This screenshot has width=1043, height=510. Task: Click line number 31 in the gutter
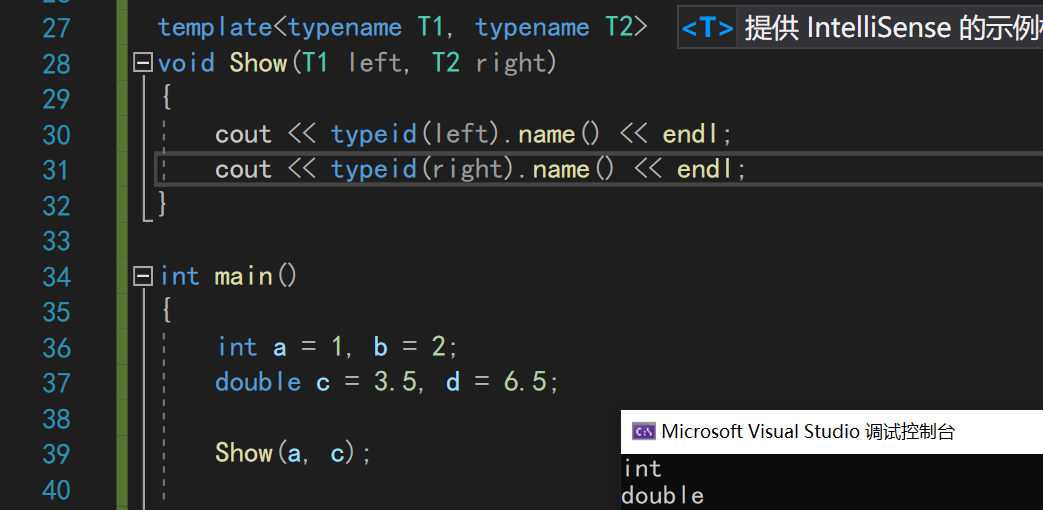click(x=57, y=170)
